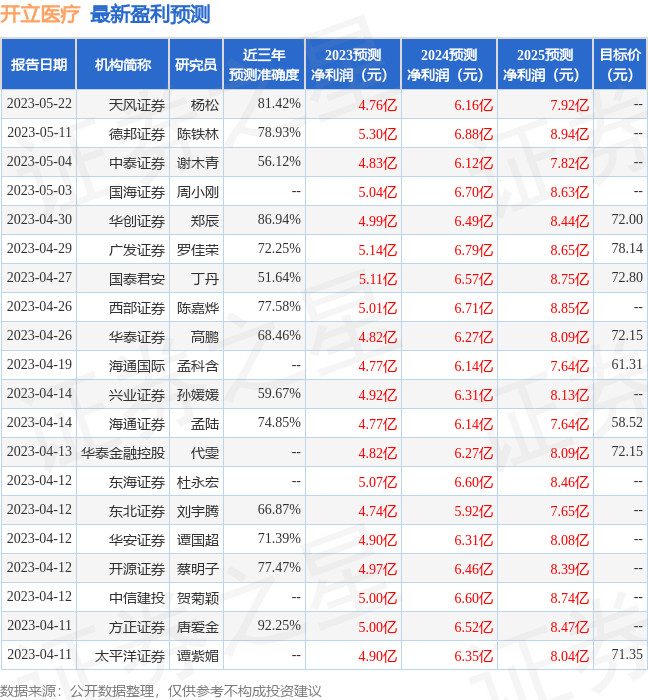Click researcher name 郑辰
This screenshot has width=648, height=700.
coord(205,221)
